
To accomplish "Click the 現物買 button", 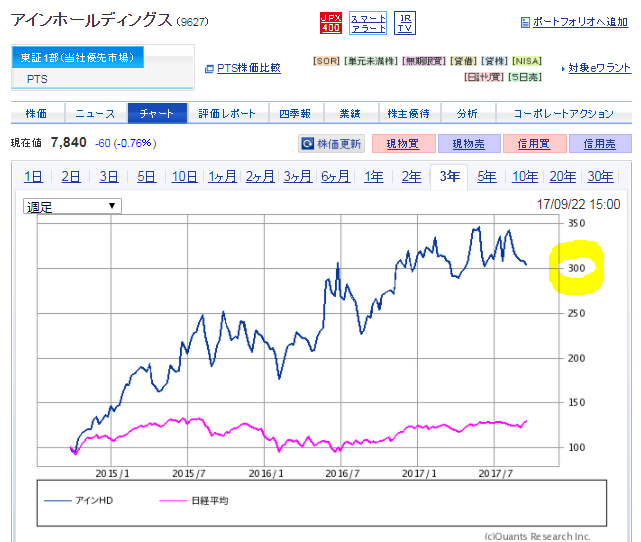I will pos(403,143).
